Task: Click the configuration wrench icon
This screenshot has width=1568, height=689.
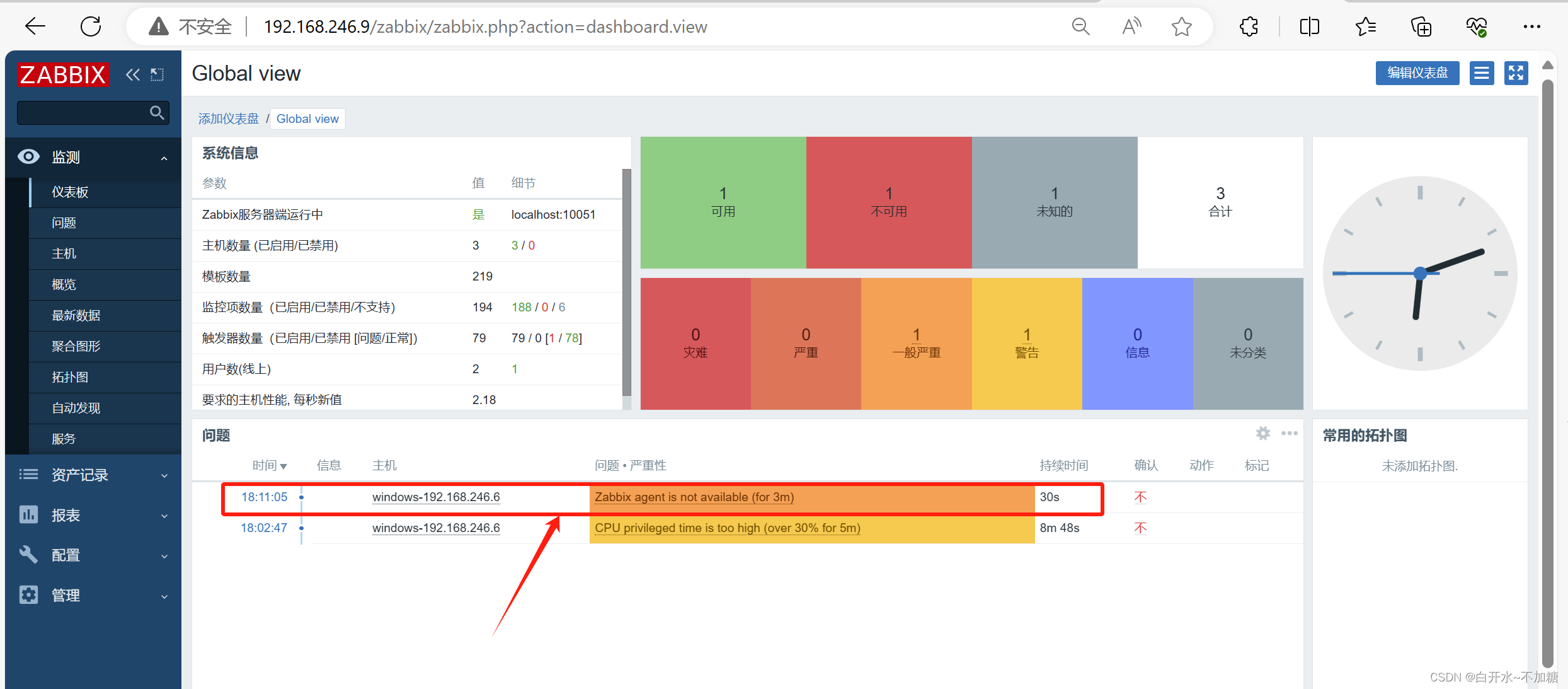Action: pos(28,555)
